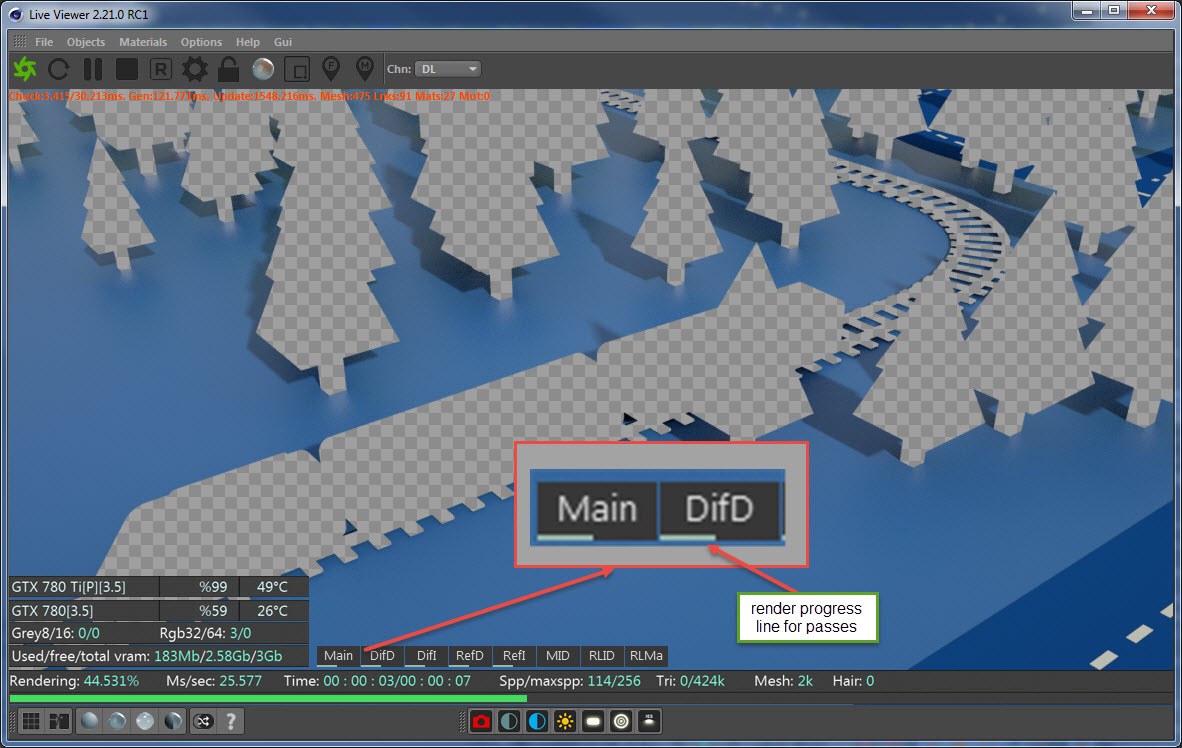The image size is (1182, 748).
Task: Click the Time elapsed readout
Action: click(x=377, y=681)
